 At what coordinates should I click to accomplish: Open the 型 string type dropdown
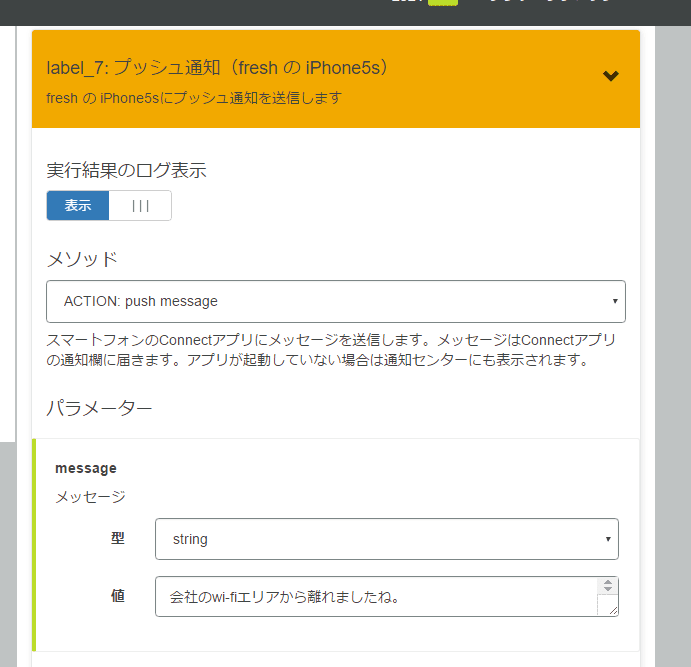pos(386,539)
